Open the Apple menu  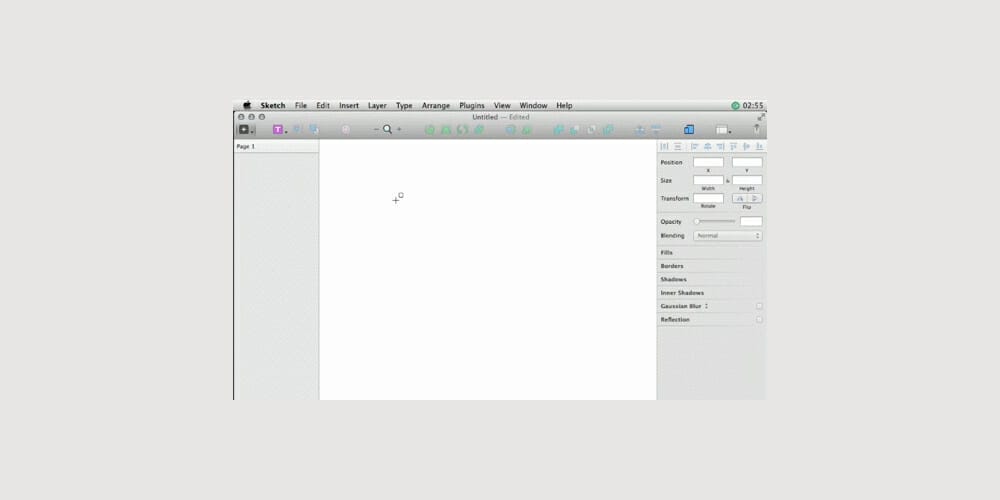[247, 105]
